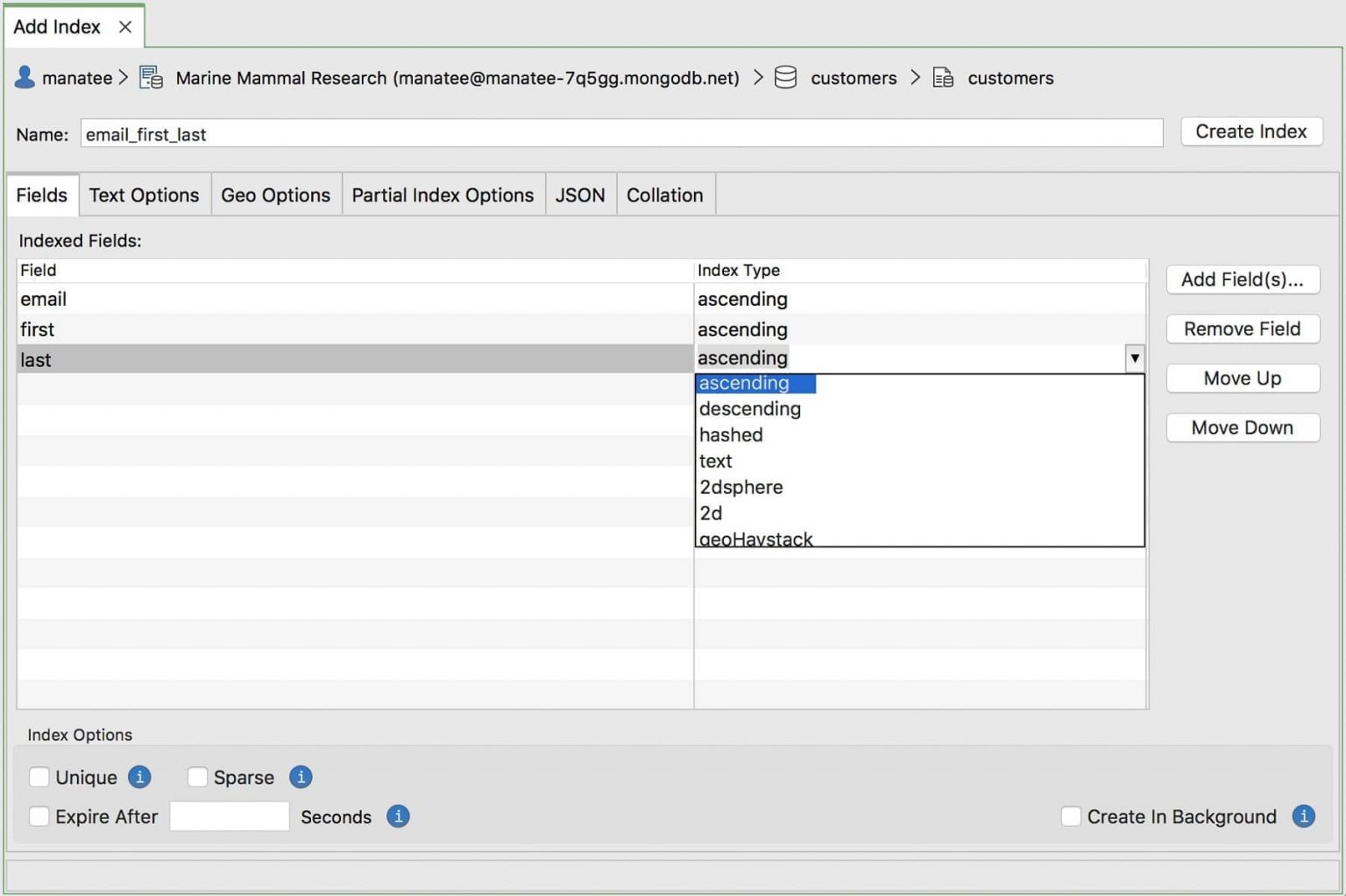This screenshot has height=896, width=1346.
Task: Choose 2dsphere index type from dropdown
Action: pyautogui.click(x=740, y=487)
